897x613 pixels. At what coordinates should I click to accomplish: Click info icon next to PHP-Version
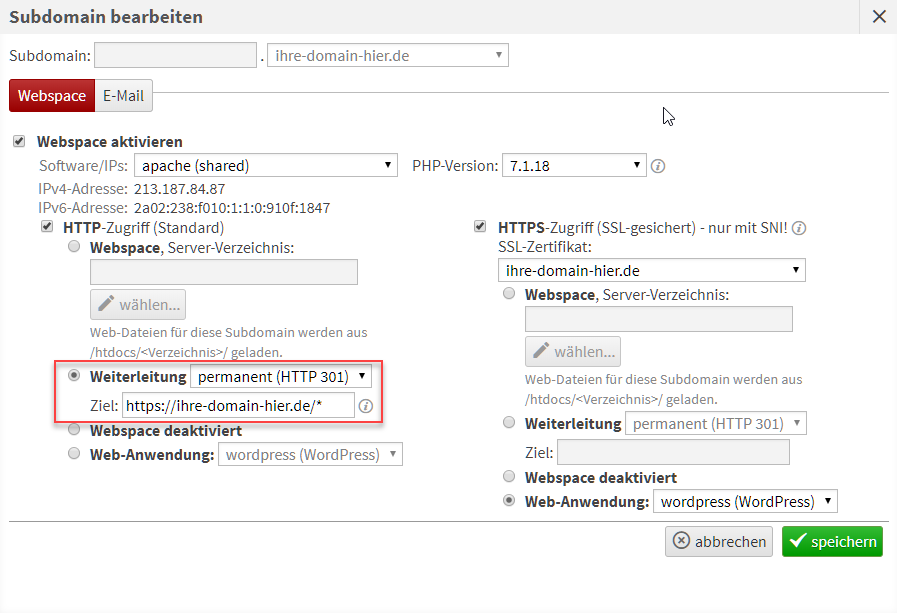point(658,166)
